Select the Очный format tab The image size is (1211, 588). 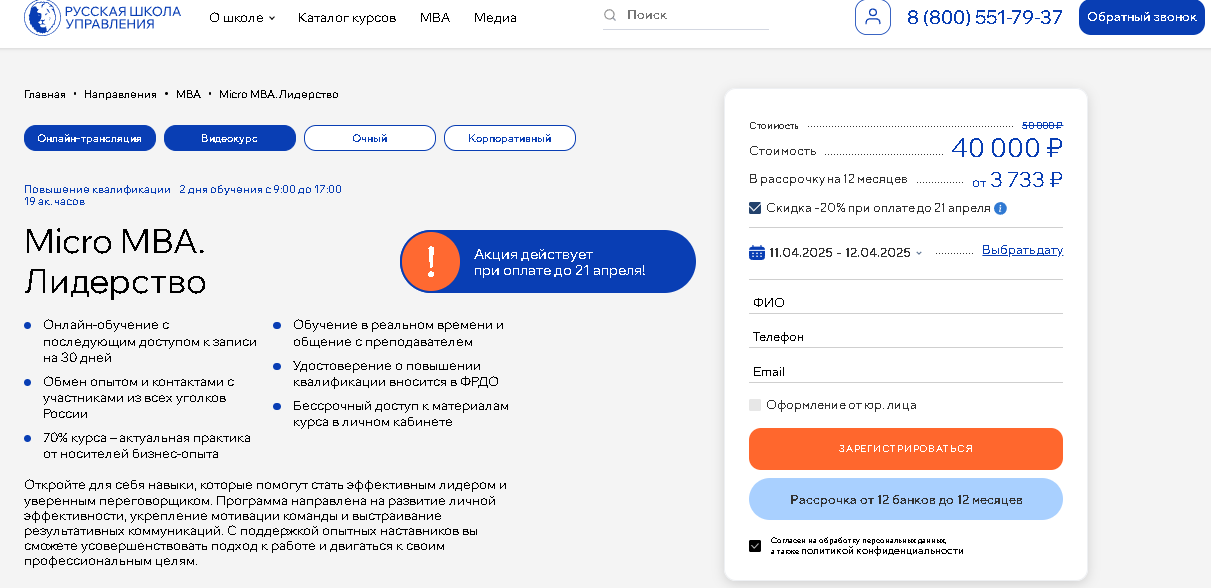point(370,138)
